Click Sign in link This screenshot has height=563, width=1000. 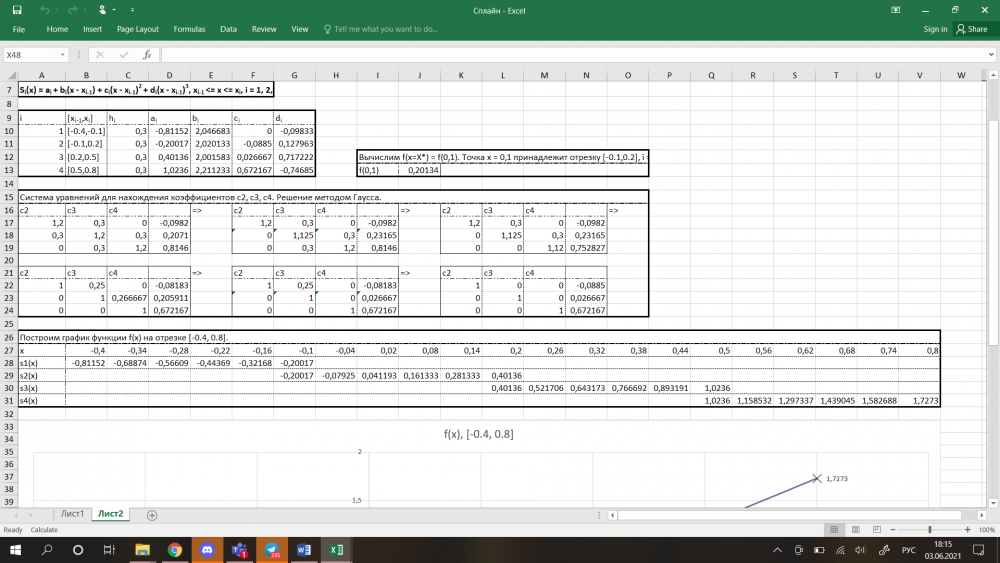click(x=935, y=29)
